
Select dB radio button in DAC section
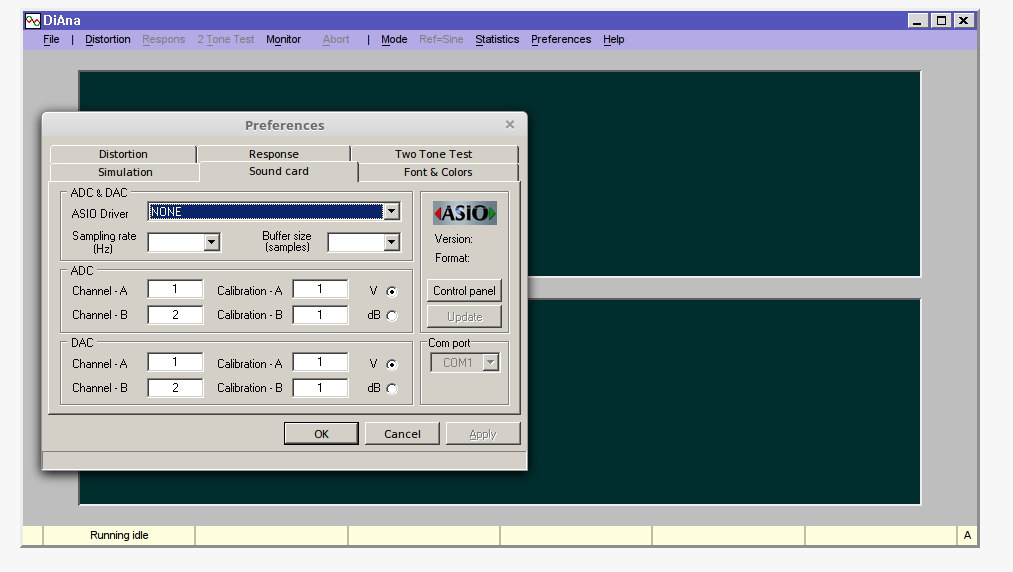coord(392,388)
